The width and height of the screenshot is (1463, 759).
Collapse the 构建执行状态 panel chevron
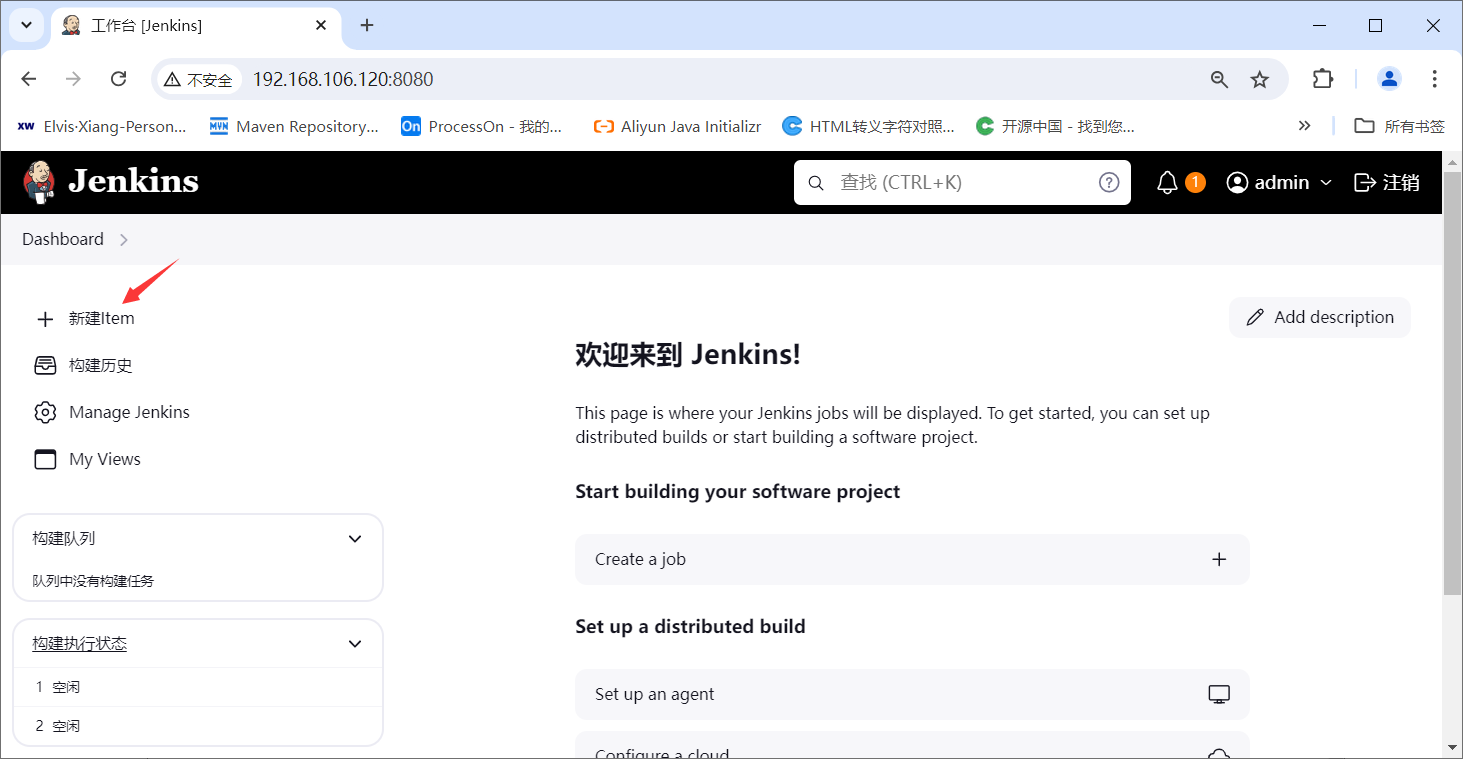tap(355, 643)
